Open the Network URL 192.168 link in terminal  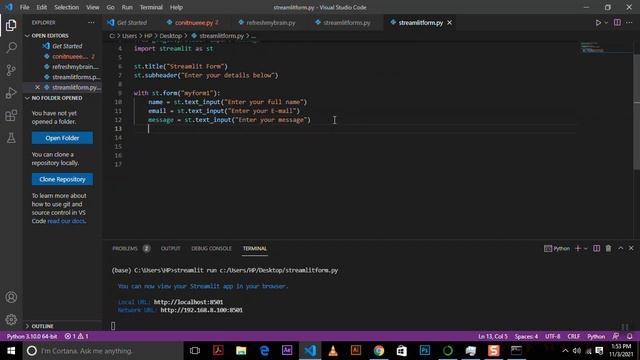point(202,310)
